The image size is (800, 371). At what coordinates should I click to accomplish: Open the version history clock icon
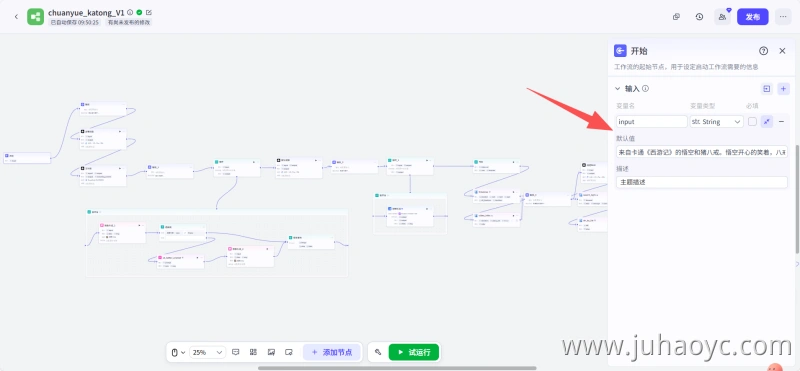click(699, 17)
